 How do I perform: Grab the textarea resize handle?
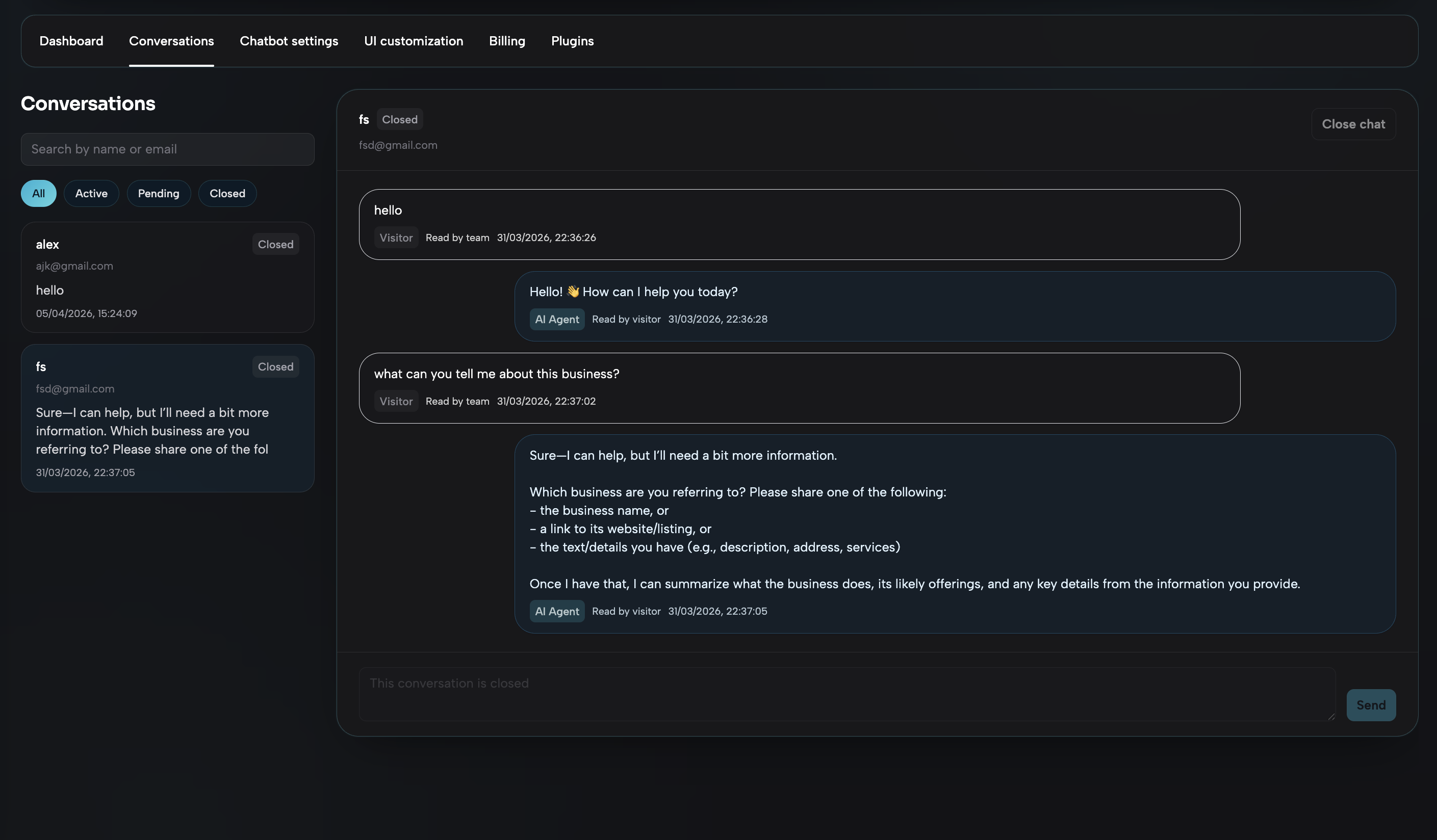[1331, 716]
